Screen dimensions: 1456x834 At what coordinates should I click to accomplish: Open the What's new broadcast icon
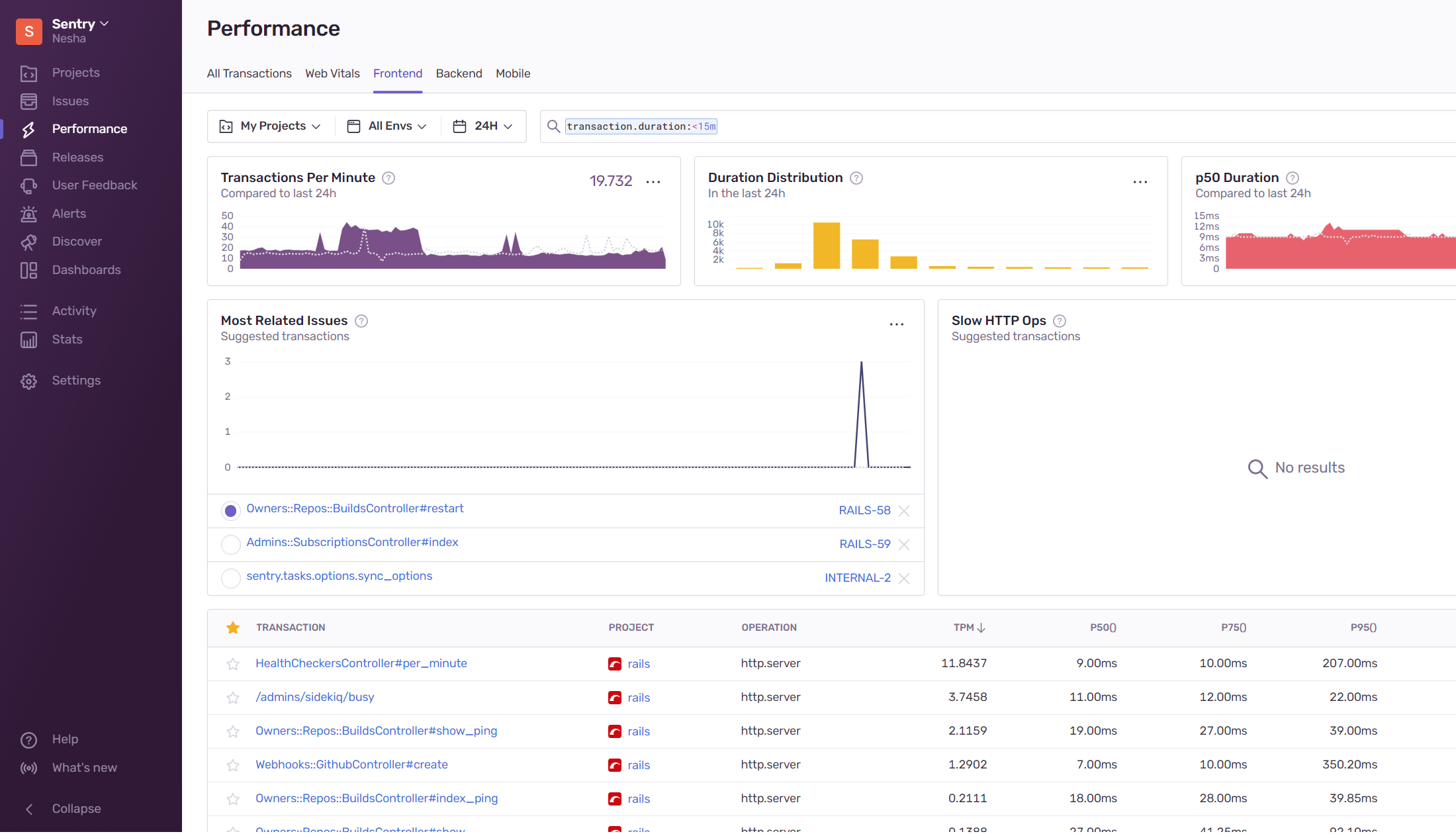(x=28, y=768)
